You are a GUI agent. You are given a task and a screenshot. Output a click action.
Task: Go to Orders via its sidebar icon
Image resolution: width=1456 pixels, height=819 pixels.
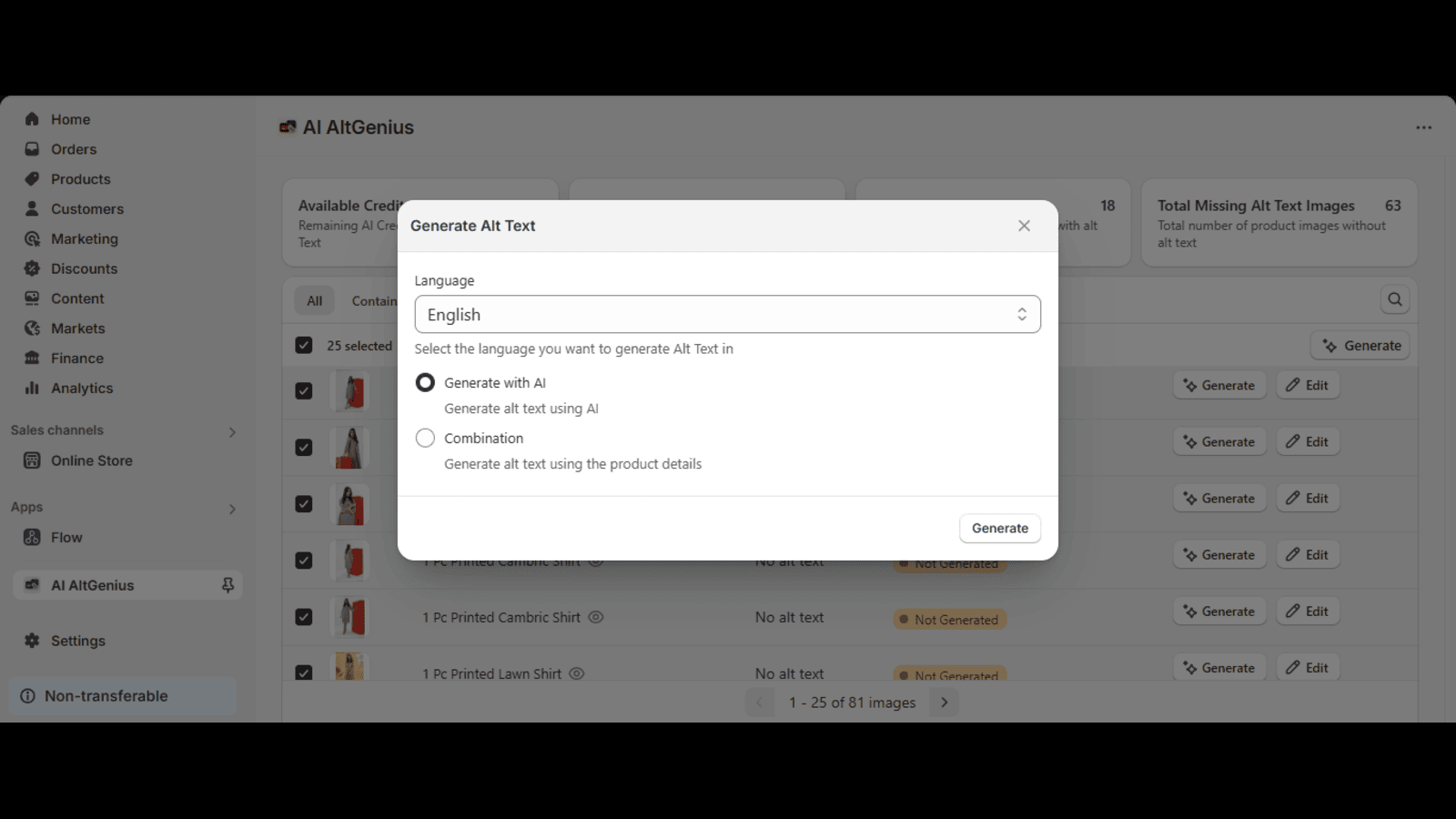pyautogui.click(x=32, y=149)
